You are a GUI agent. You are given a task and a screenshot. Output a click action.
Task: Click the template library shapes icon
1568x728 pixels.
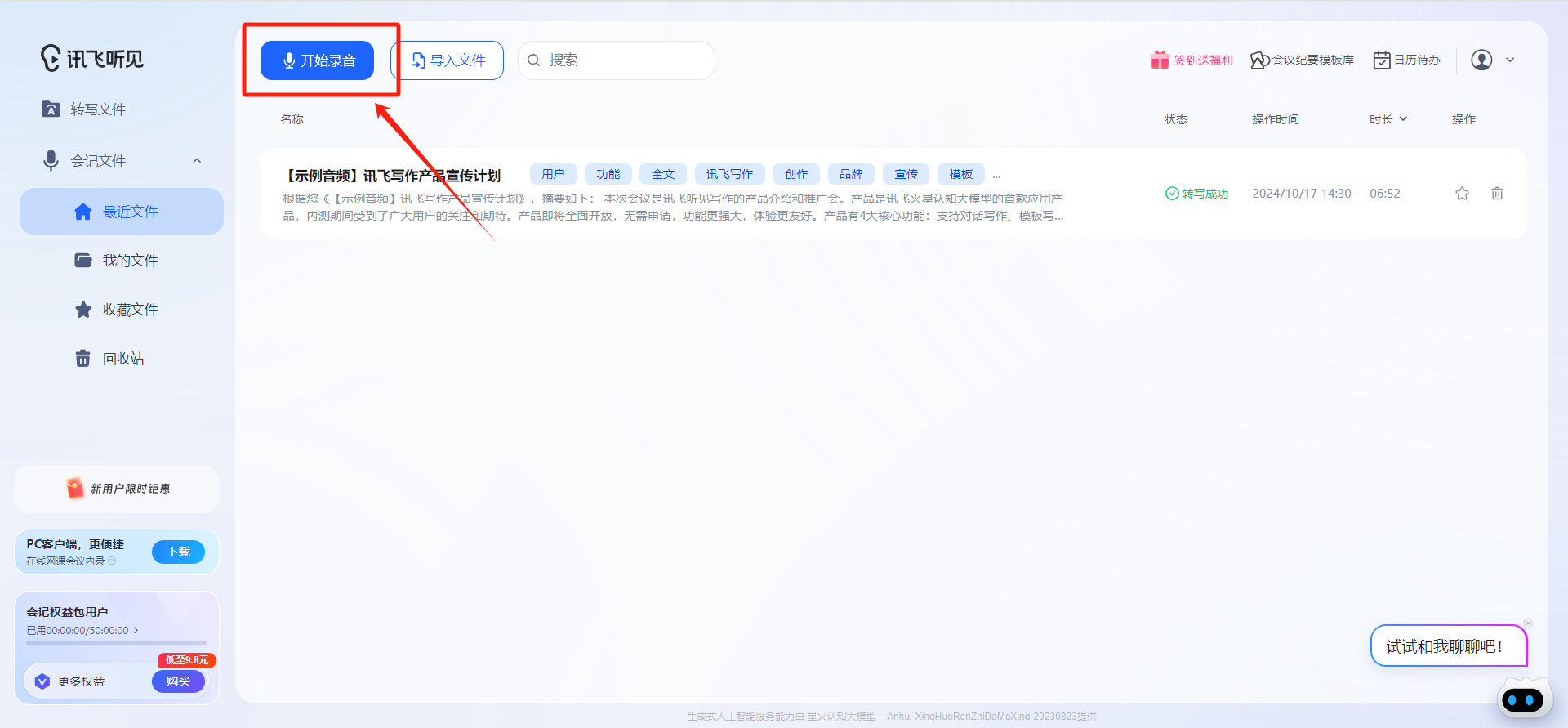(x=1260, y=60)
